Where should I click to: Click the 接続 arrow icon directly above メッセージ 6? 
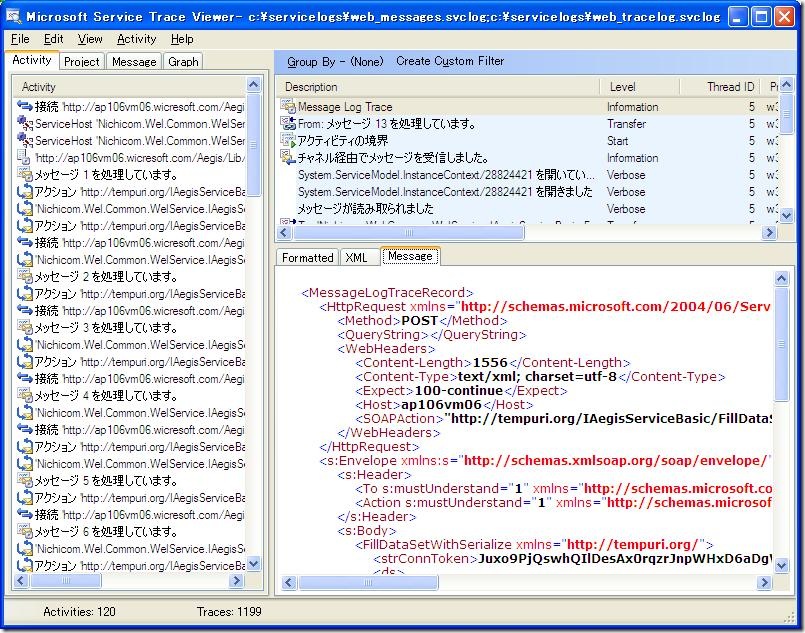tap(25, 514)
